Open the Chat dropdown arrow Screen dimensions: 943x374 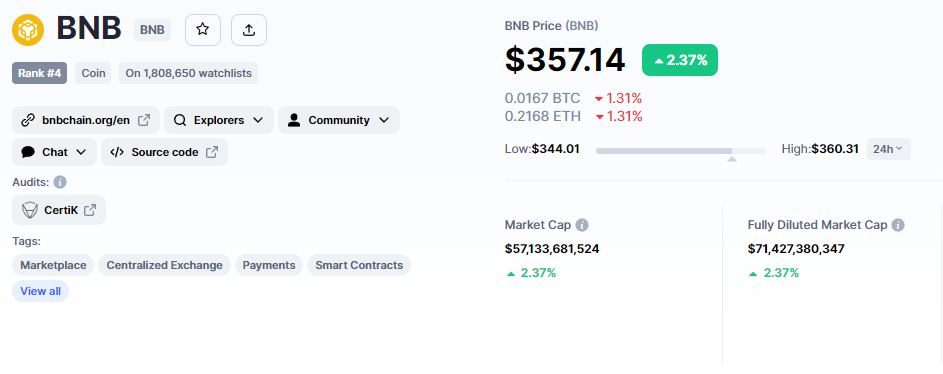[81, 152]
